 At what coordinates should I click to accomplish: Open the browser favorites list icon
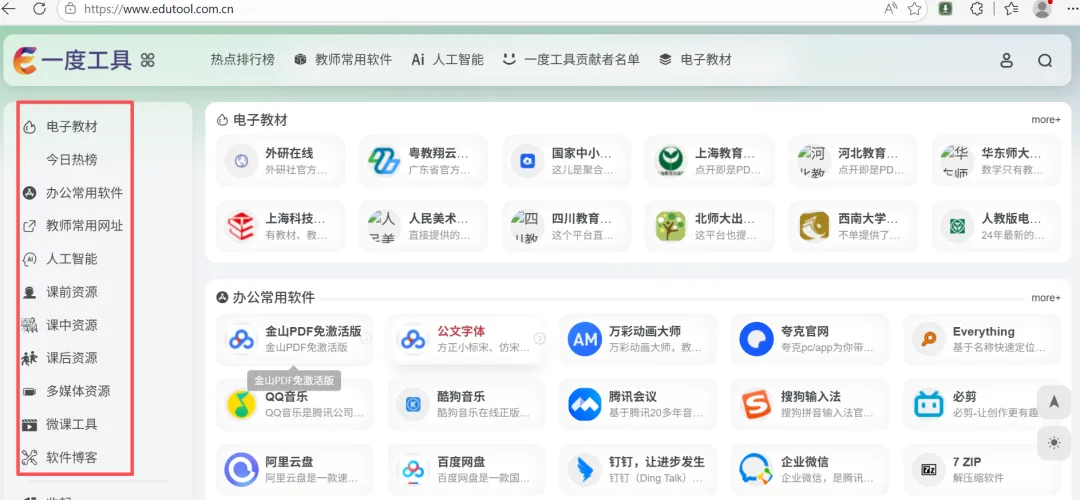(1011, 9)
